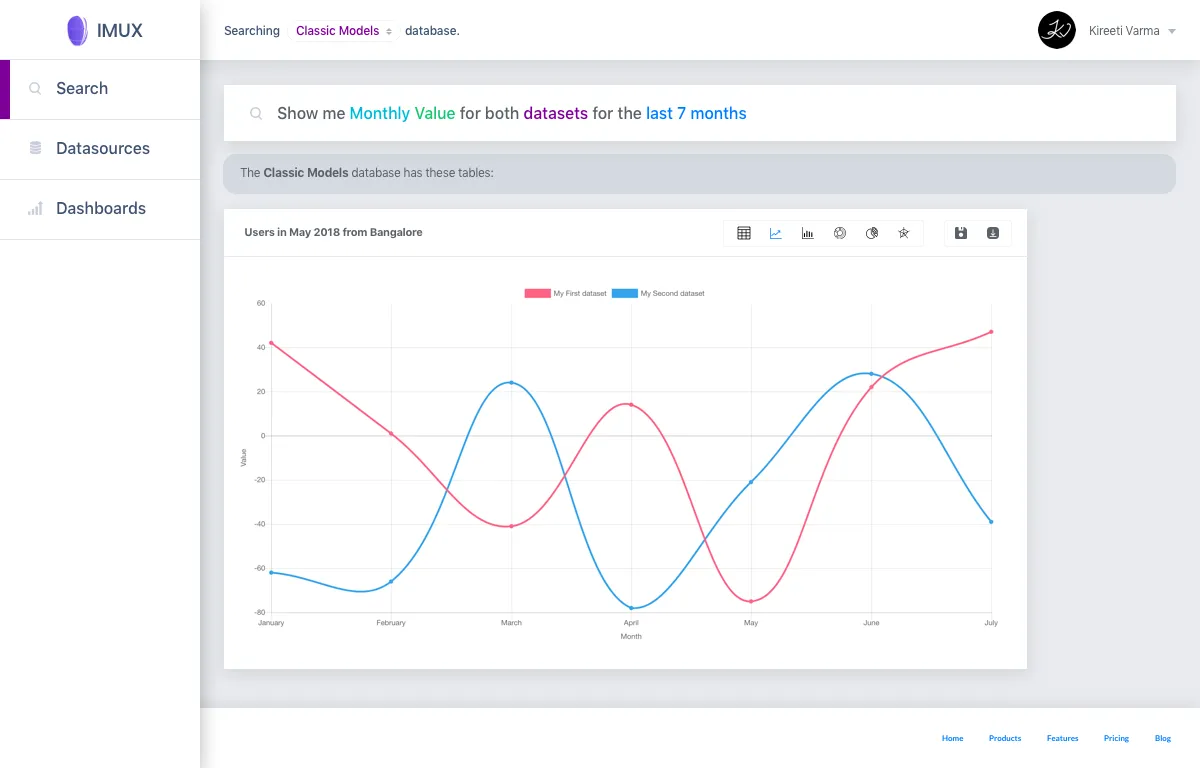Choose the pie chart icon
The image size is (1200, 768).
[x=872, y=233]
